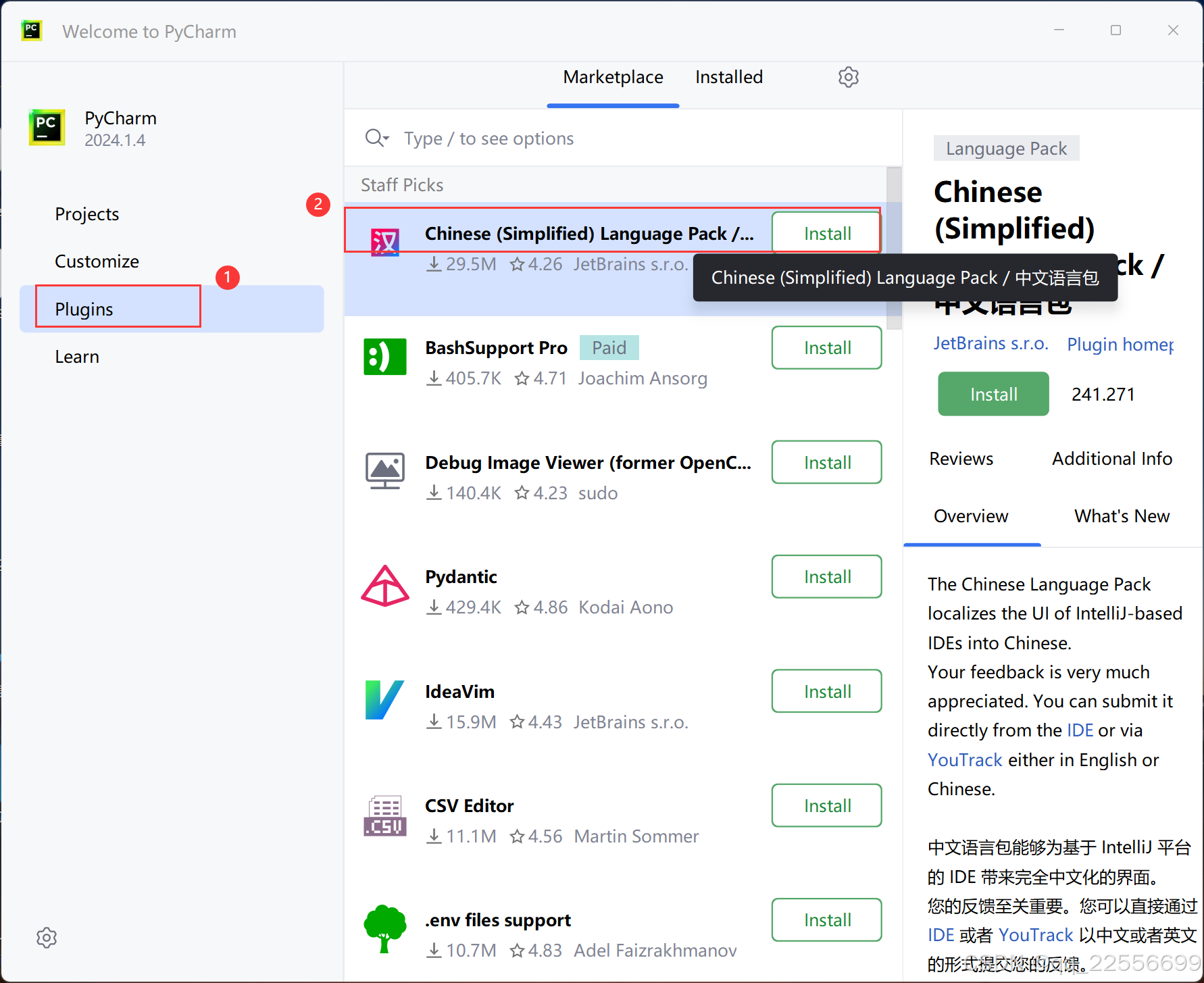This screenshot has height=983, width=1204.
Task: Click the 4.86 rating for Pydantic
Action: click(x=541, y=607)
